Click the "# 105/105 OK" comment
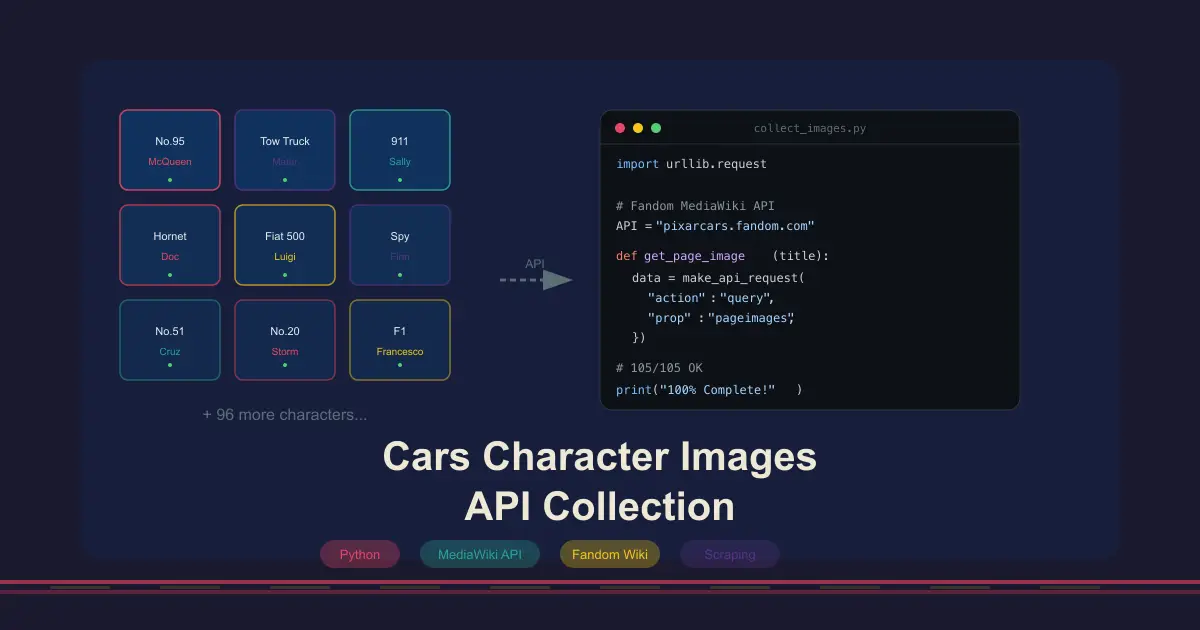The width and height of the screenshot is (1200, 630). point(659,368)
